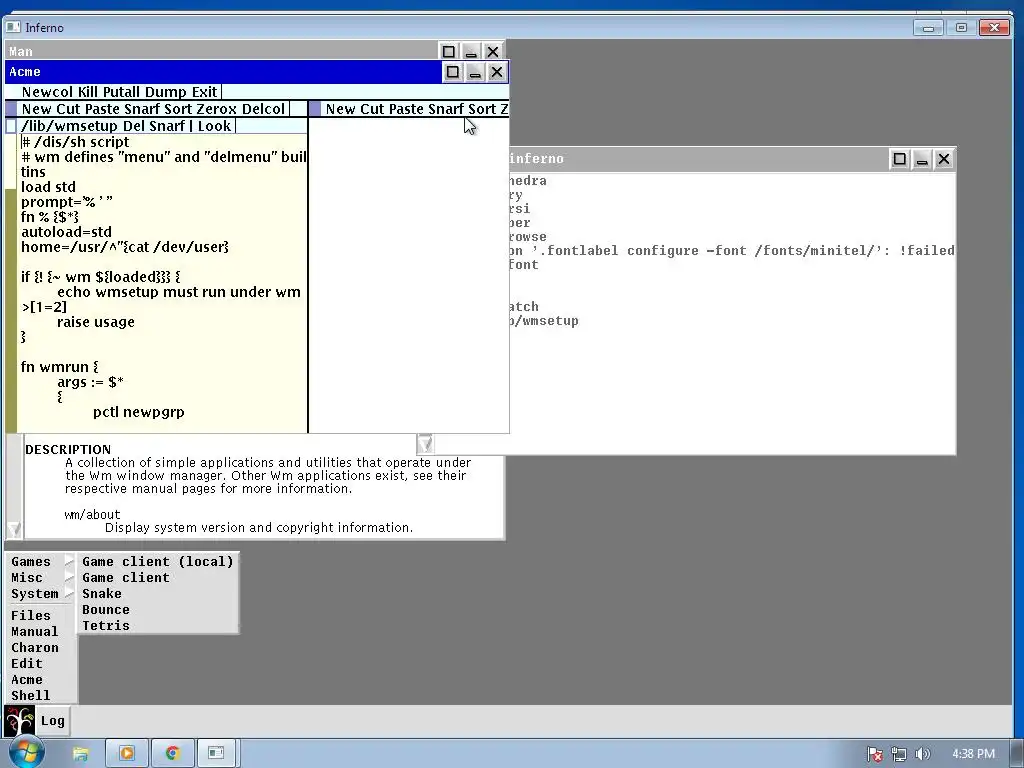Click Look in the /lib/wmsetup tag
The image size is (1024, 768).
point(214,126)
